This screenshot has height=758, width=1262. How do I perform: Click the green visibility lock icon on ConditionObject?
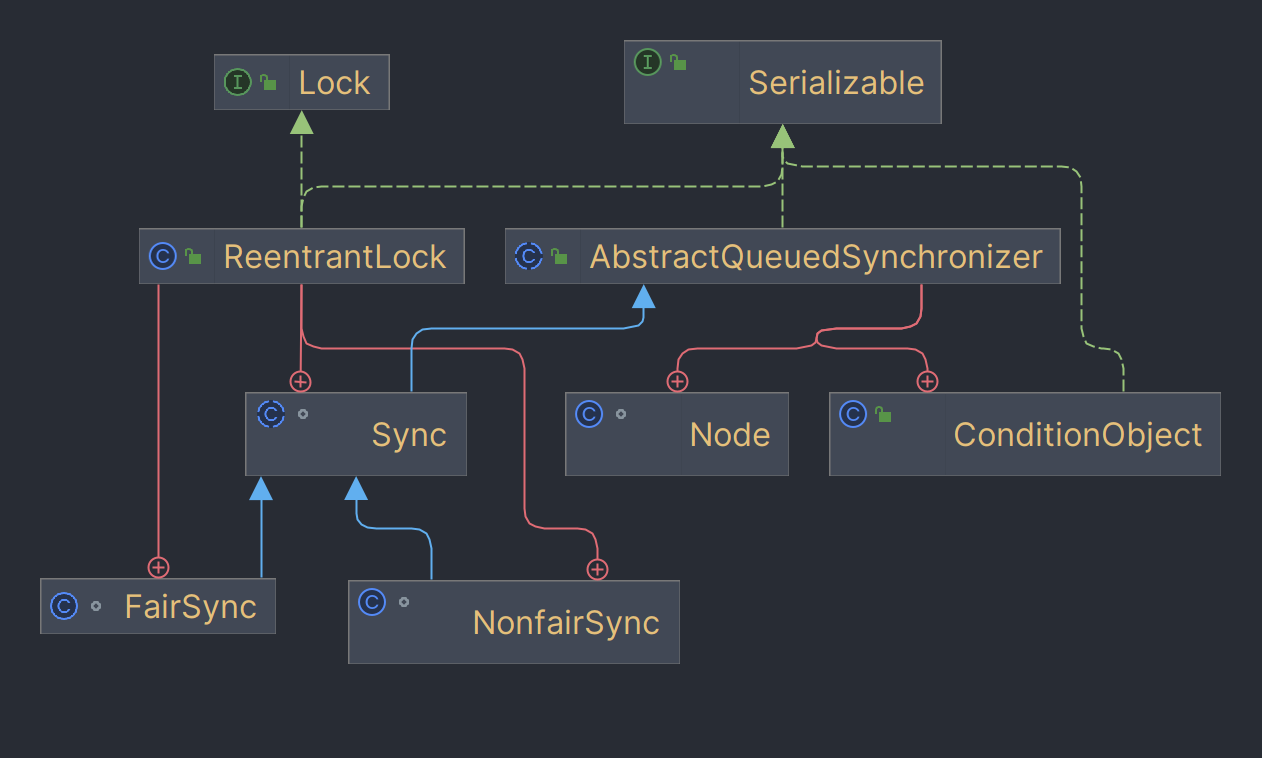coord(883,414)
